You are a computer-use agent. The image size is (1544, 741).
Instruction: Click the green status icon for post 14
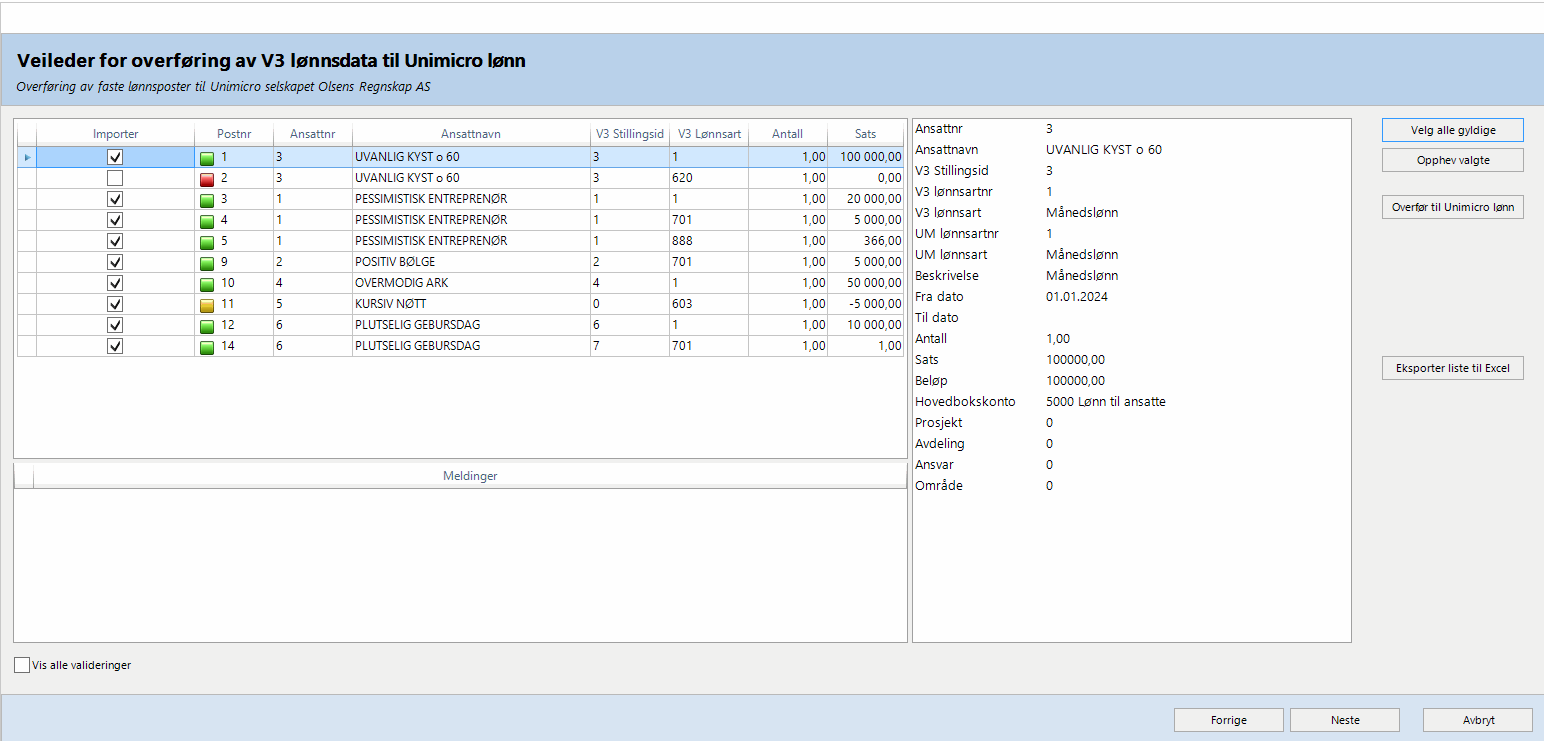pos(207,346)
